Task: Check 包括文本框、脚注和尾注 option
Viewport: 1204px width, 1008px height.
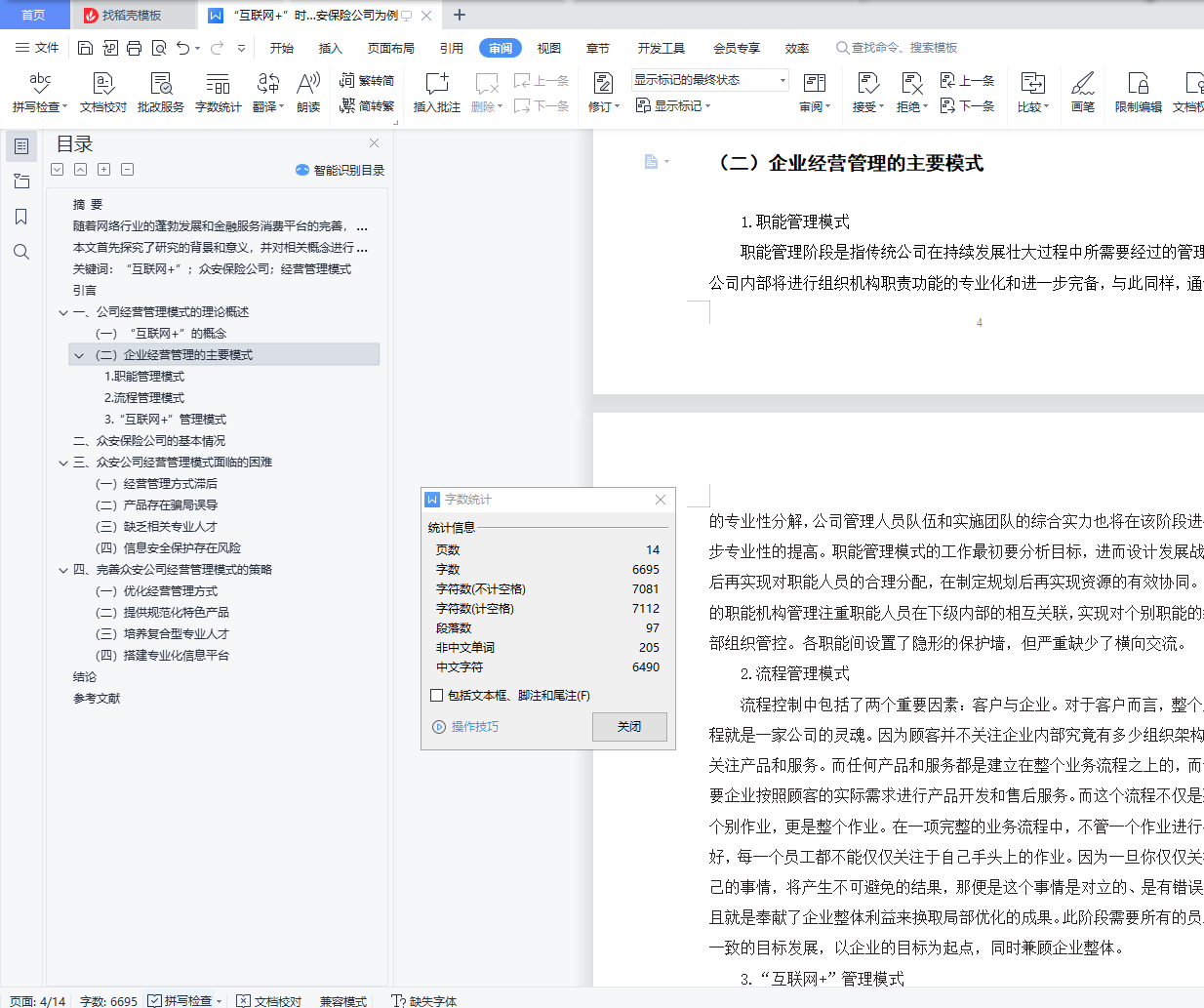Action: [437, 696]
